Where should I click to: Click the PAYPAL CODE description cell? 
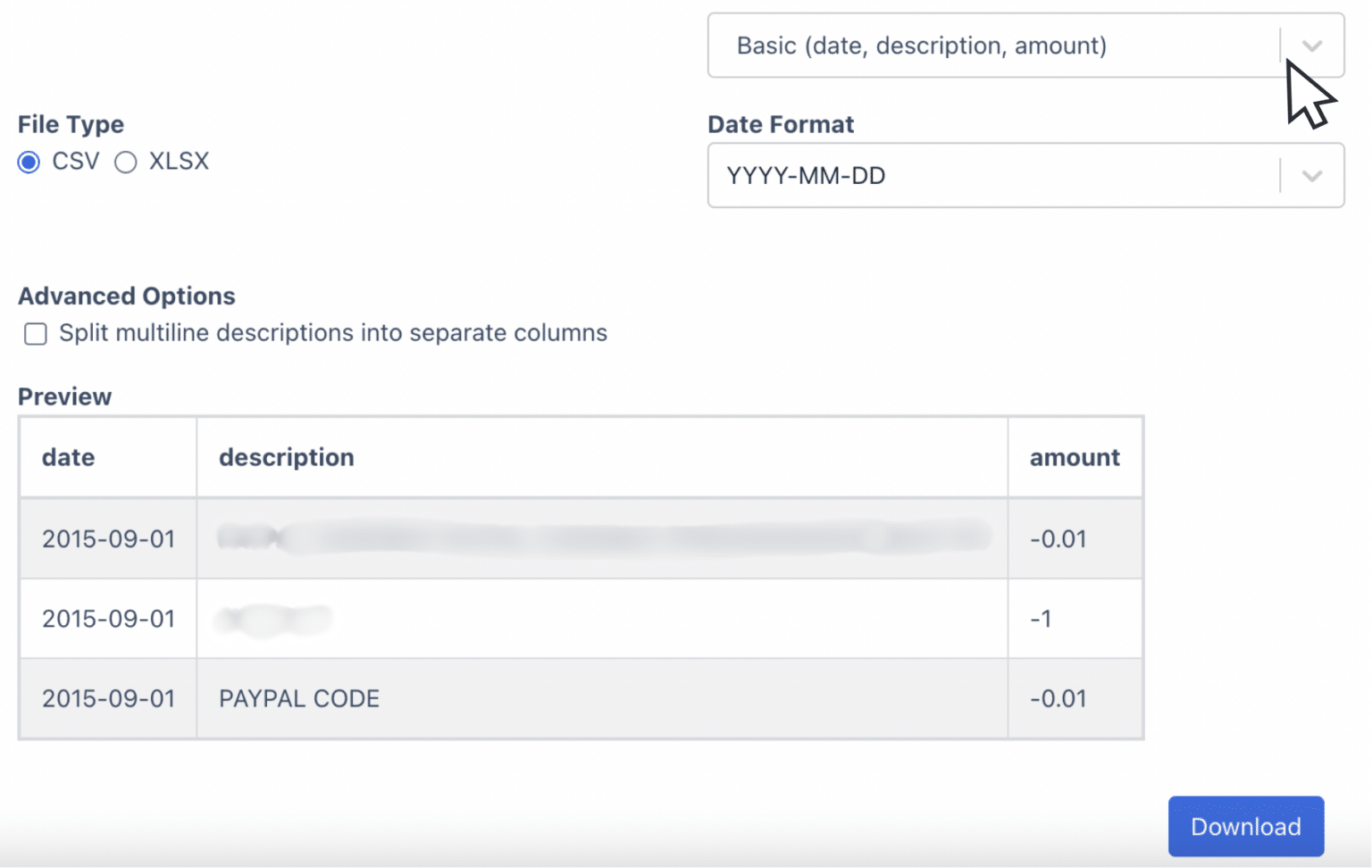(x=299, y=699)
